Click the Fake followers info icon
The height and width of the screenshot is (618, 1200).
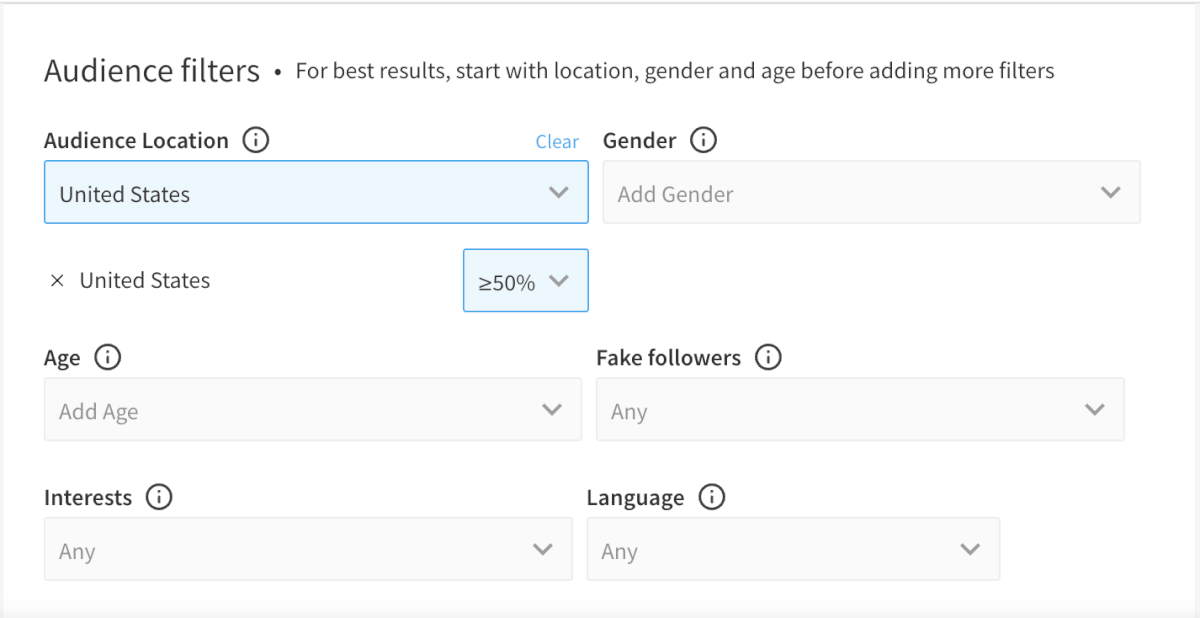[768, 357]
